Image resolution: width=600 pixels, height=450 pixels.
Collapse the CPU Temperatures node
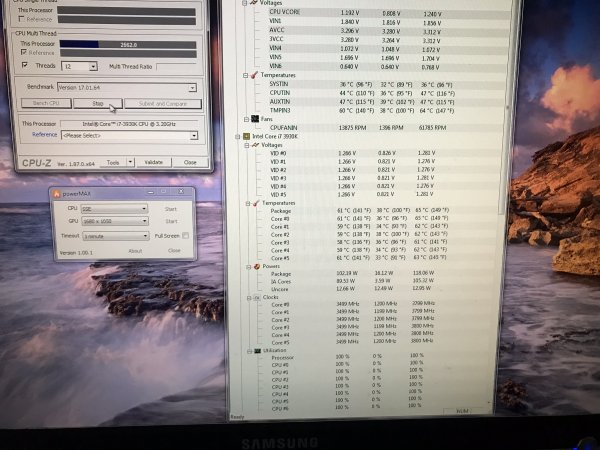[248, 204]
